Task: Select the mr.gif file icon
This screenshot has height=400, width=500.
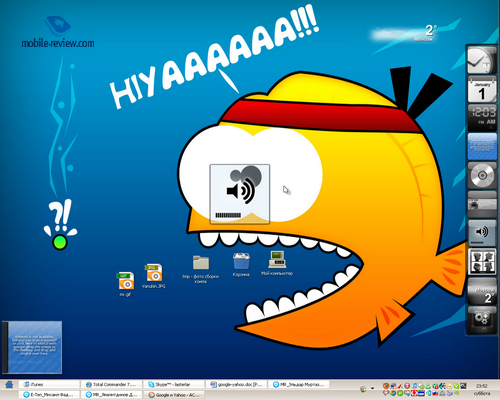Action: pos(126,284)
